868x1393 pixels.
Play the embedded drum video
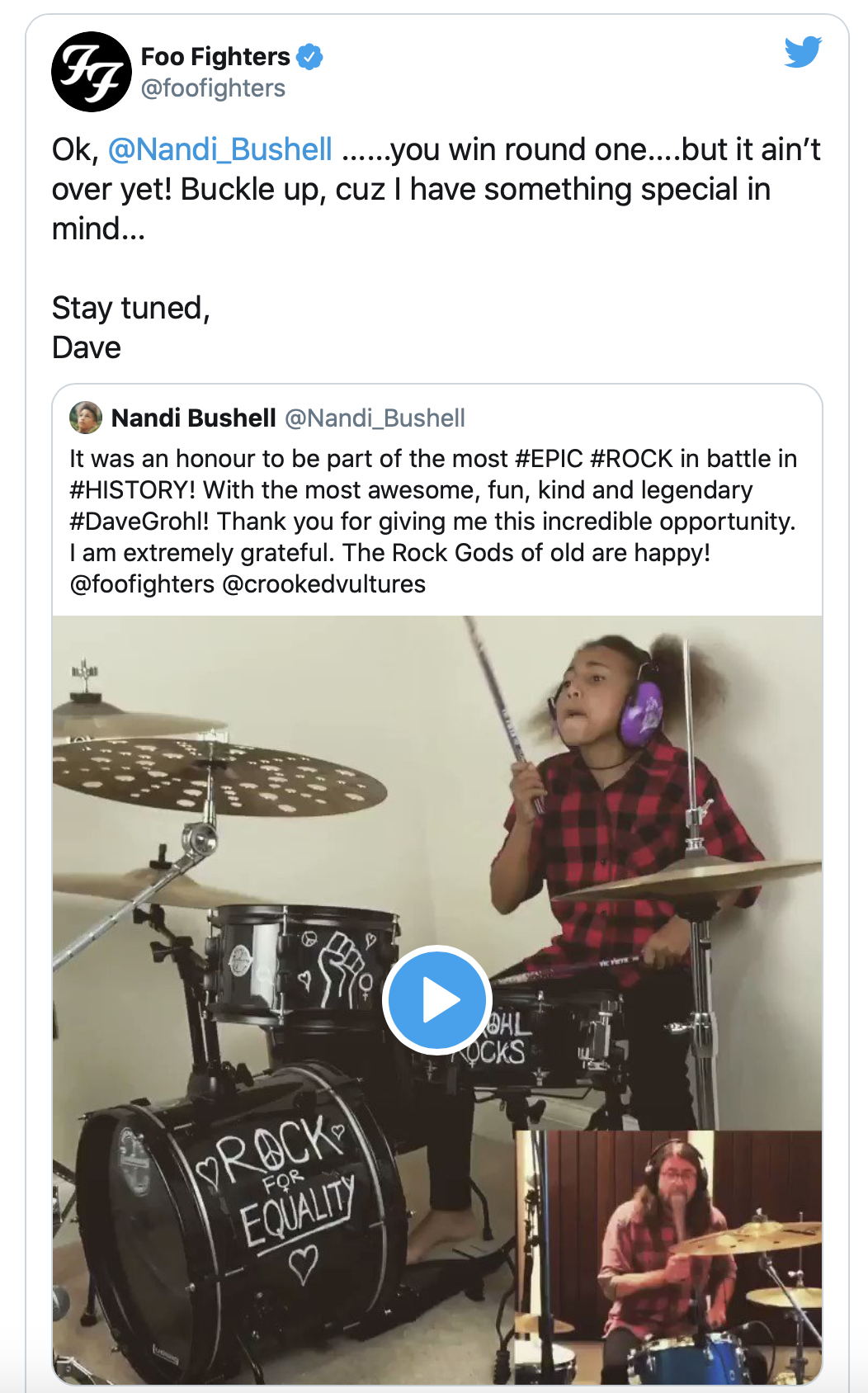[436, 999]
